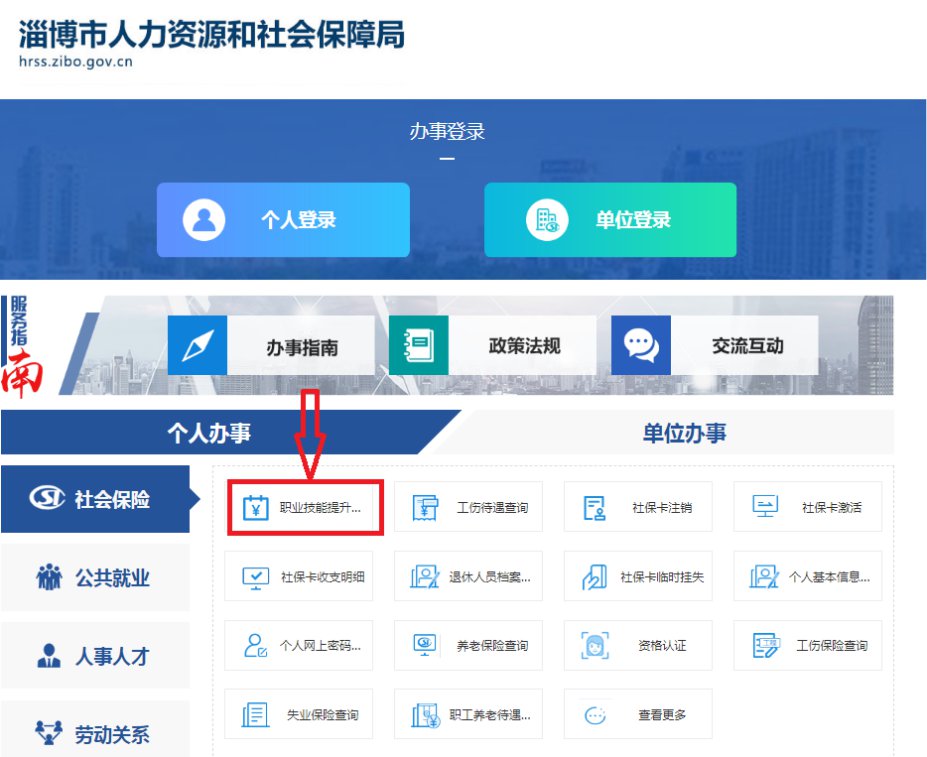927x757 pixels.
Task: Open 资格认证 face scan icon
Action: click(x=595, y=646)
